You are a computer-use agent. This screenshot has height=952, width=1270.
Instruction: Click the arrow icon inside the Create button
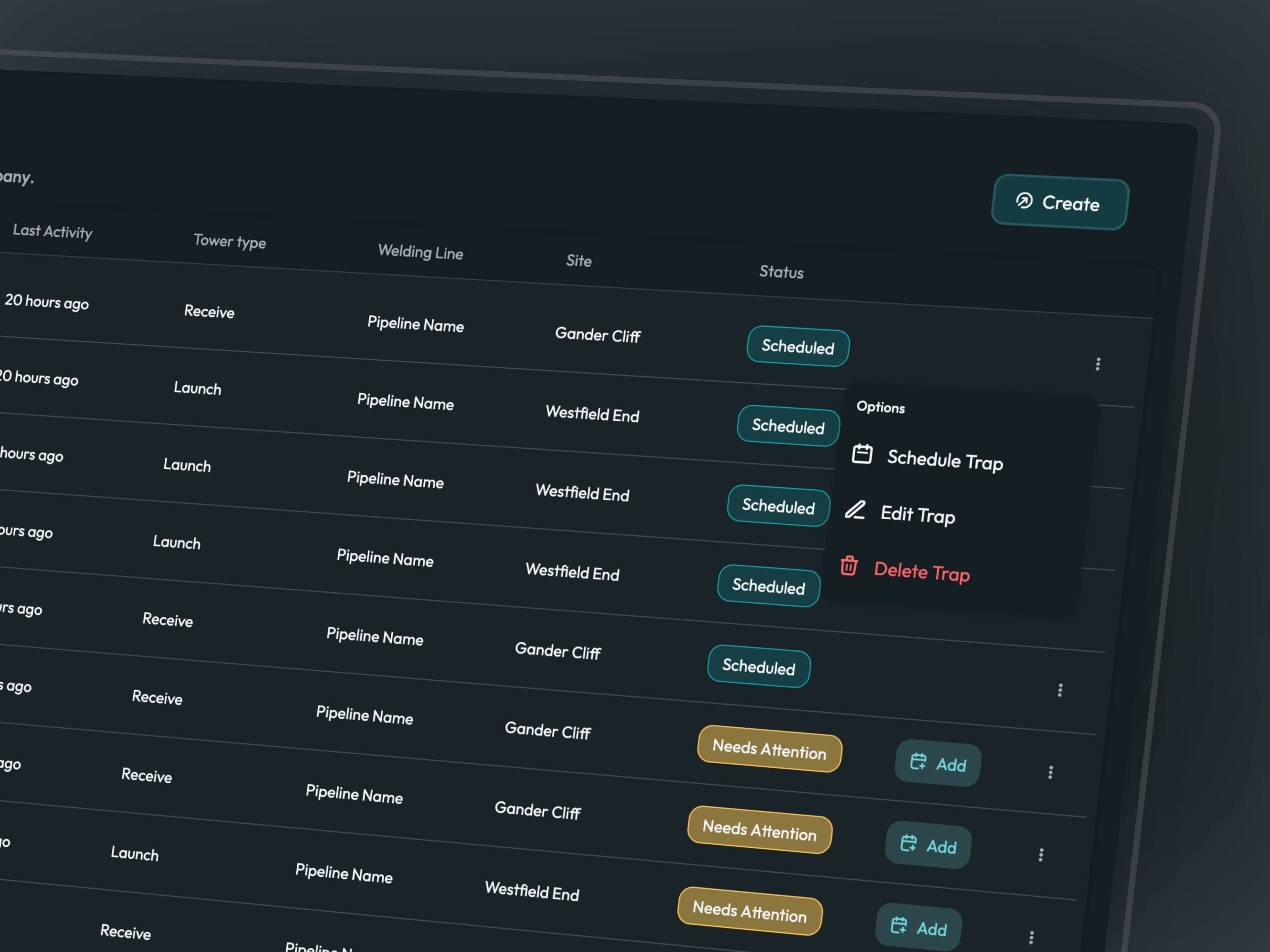[1024, 200]
